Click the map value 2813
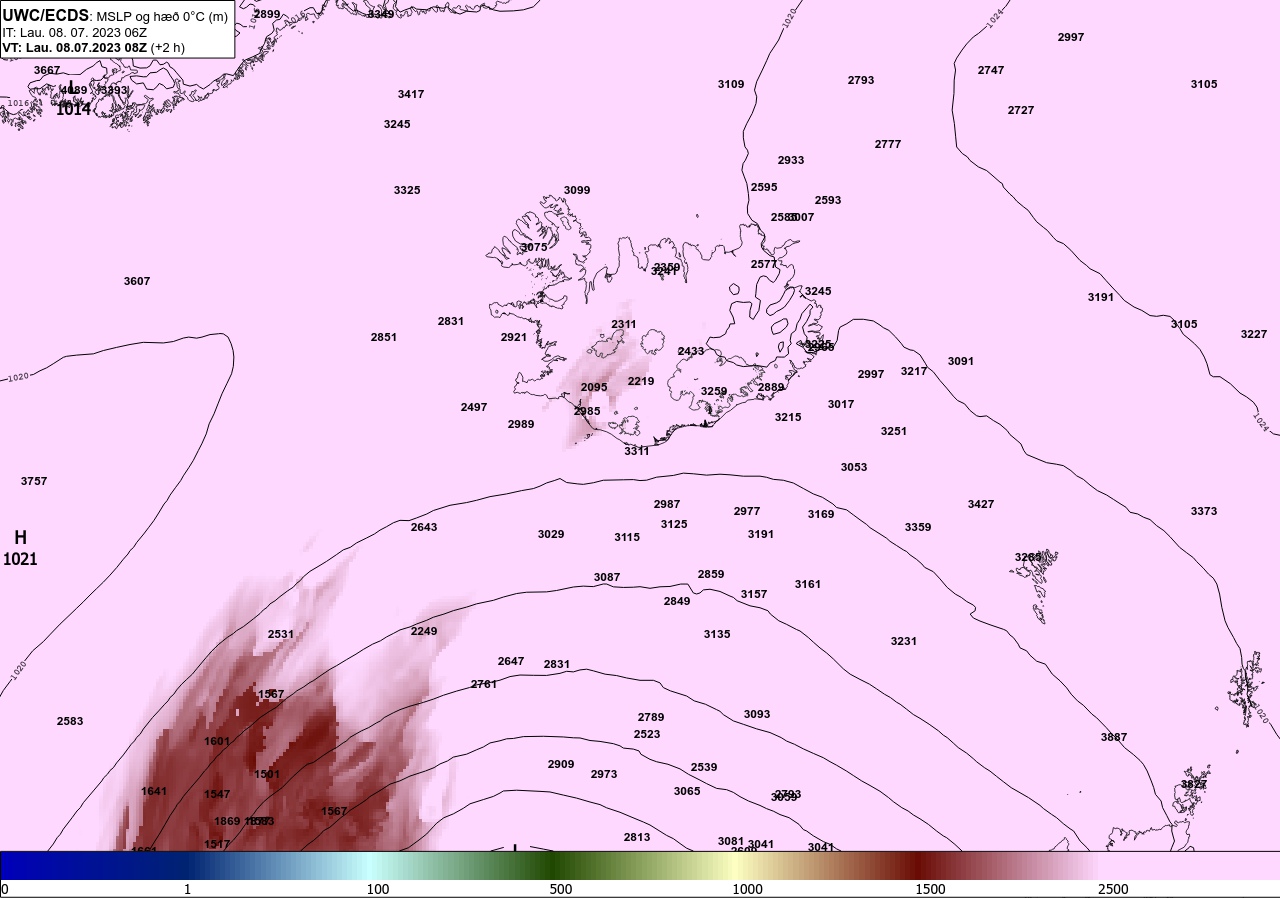Image resolution: width=1280 pixels, height=898 pixels. 637,837
